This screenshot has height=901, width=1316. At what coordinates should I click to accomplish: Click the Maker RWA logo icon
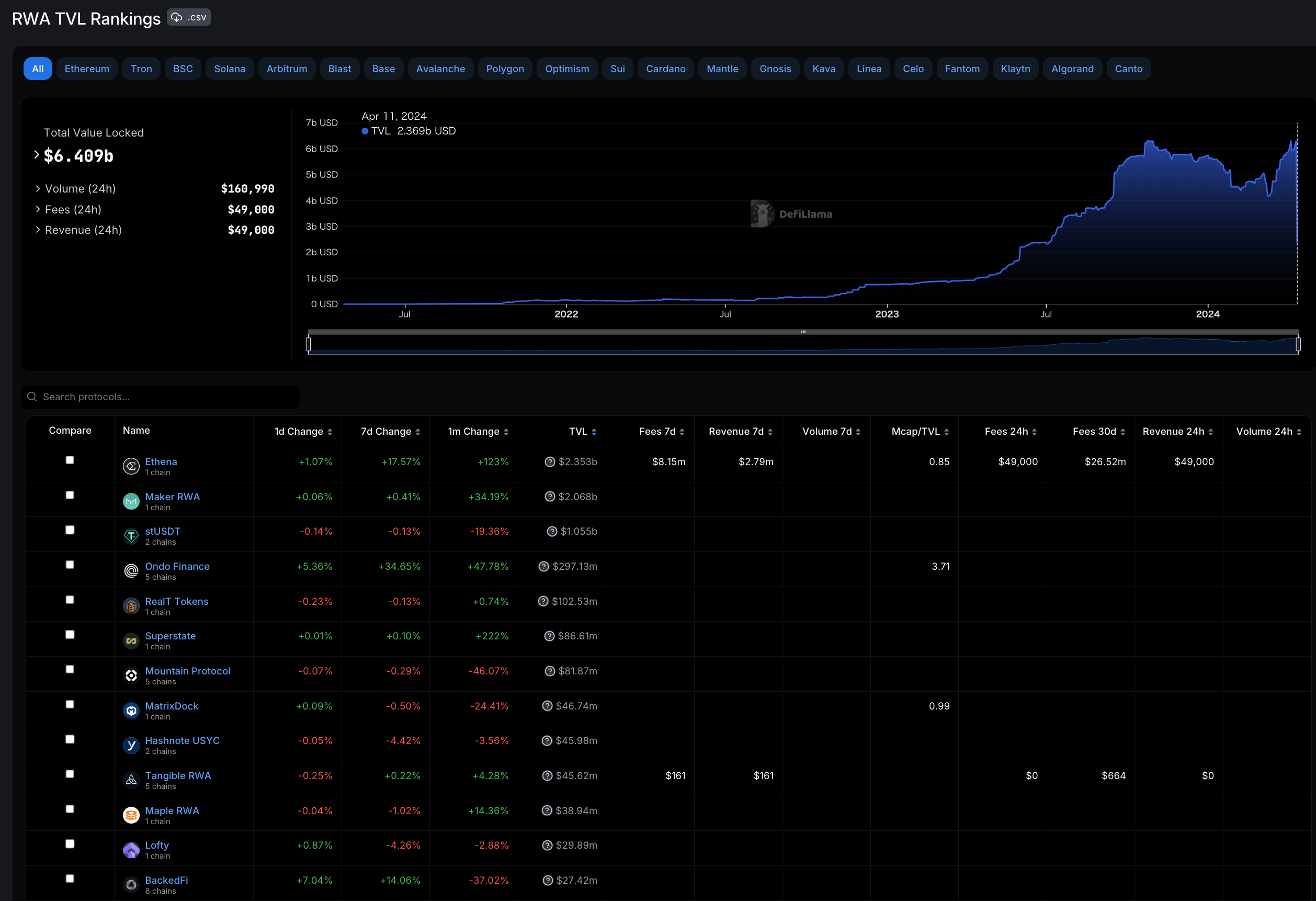point(131,501)
